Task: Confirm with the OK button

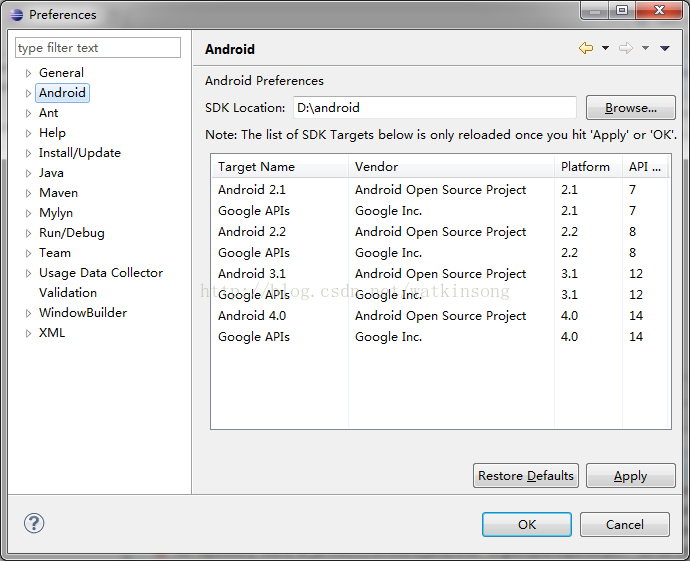Action: (x=527, y=524)
